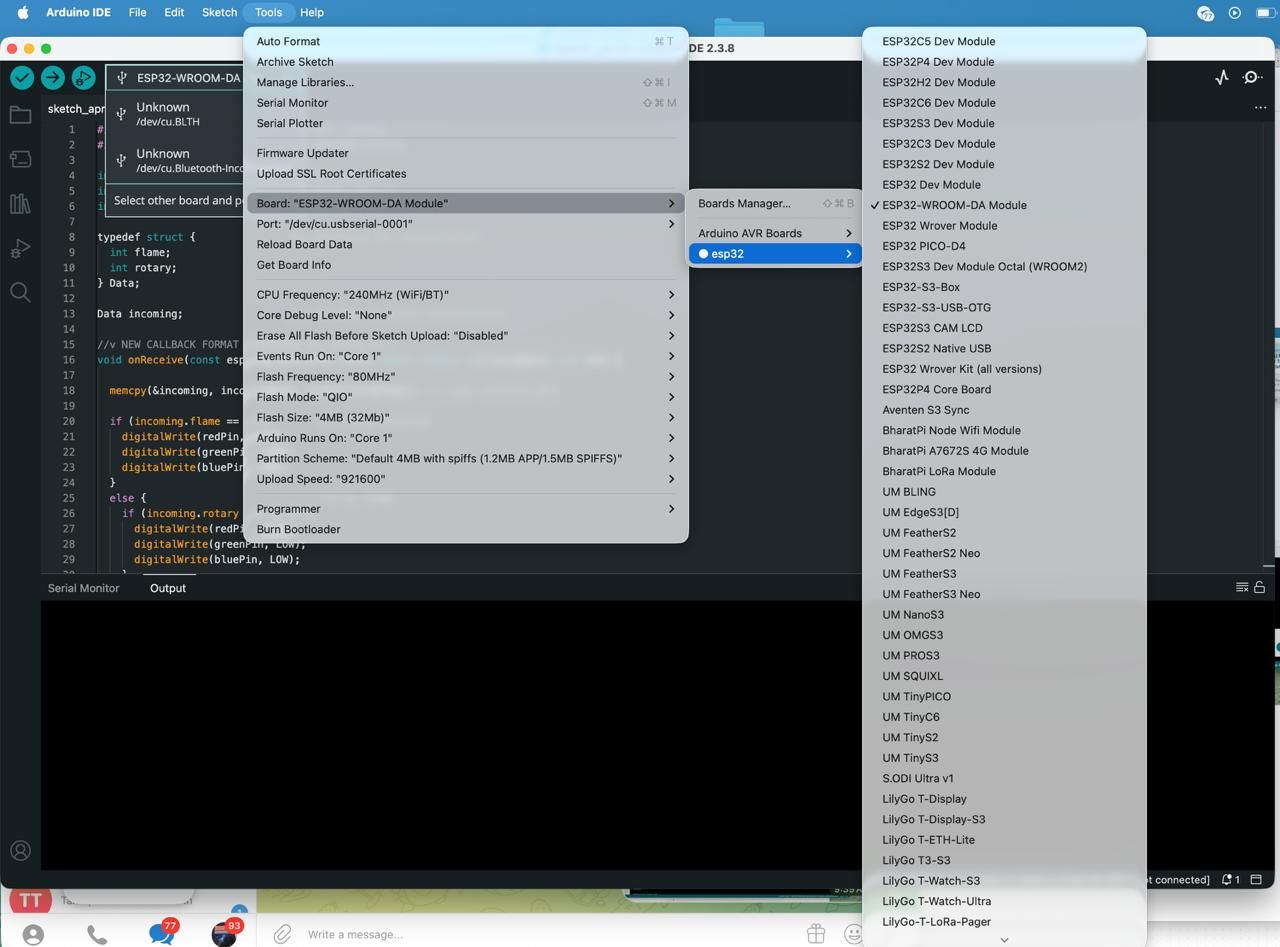
Task: Open the contacts person icon in the chat window
Action: click(33, 935)
